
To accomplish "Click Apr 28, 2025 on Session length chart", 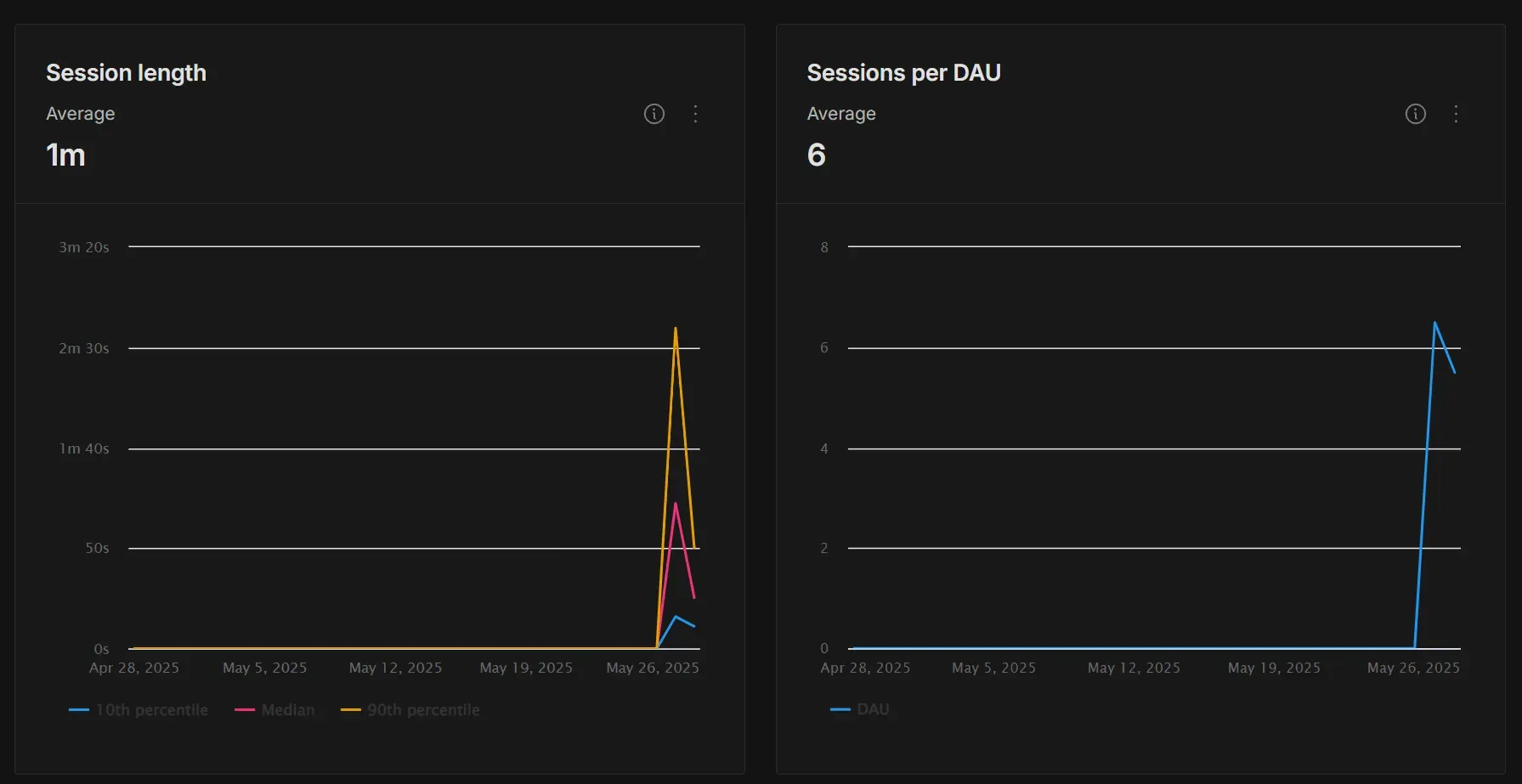I will tap(134, 668).
